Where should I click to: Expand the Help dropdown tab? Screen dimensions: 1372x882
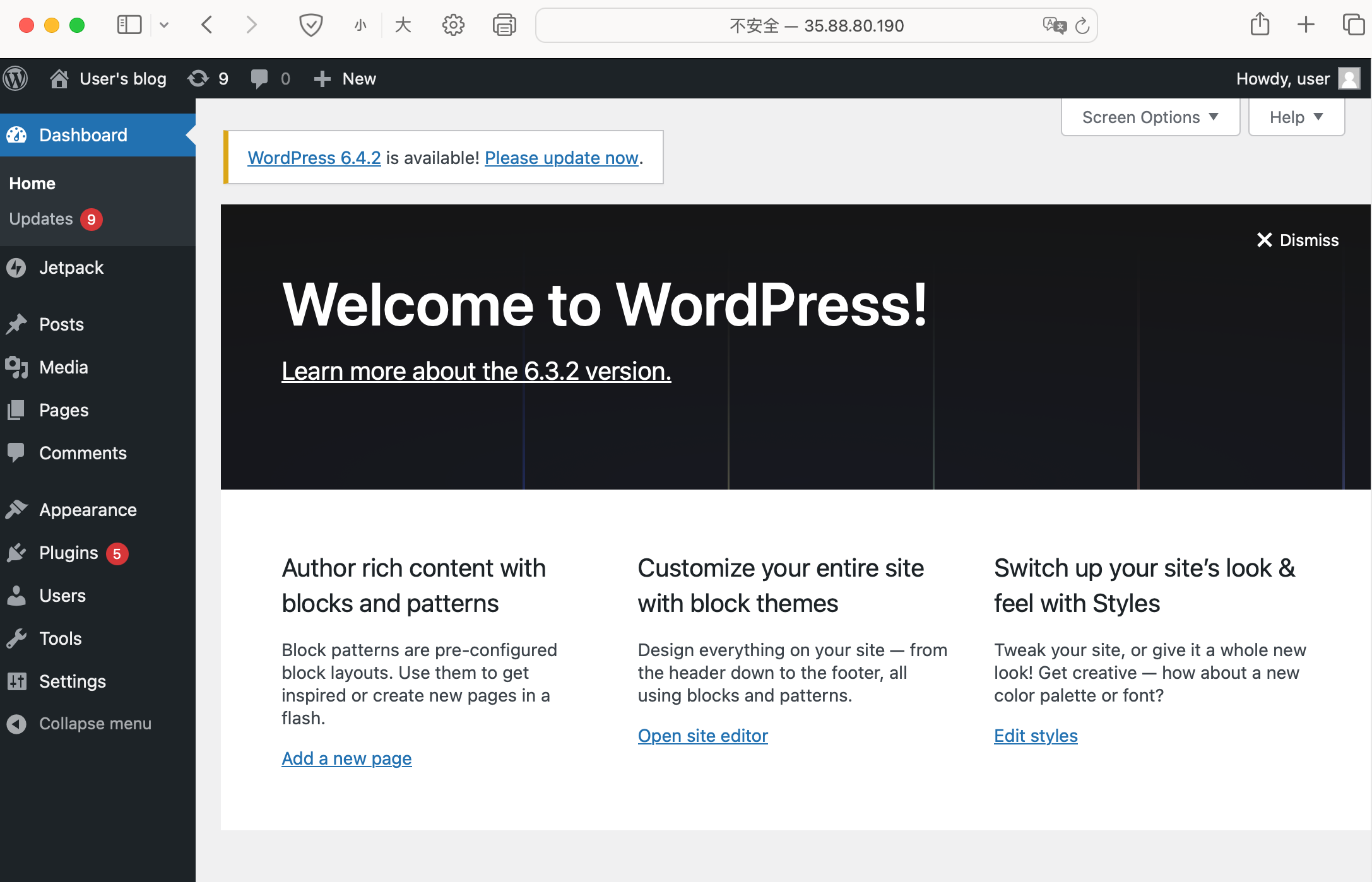pyautogui.click(x=1296, y=117)
